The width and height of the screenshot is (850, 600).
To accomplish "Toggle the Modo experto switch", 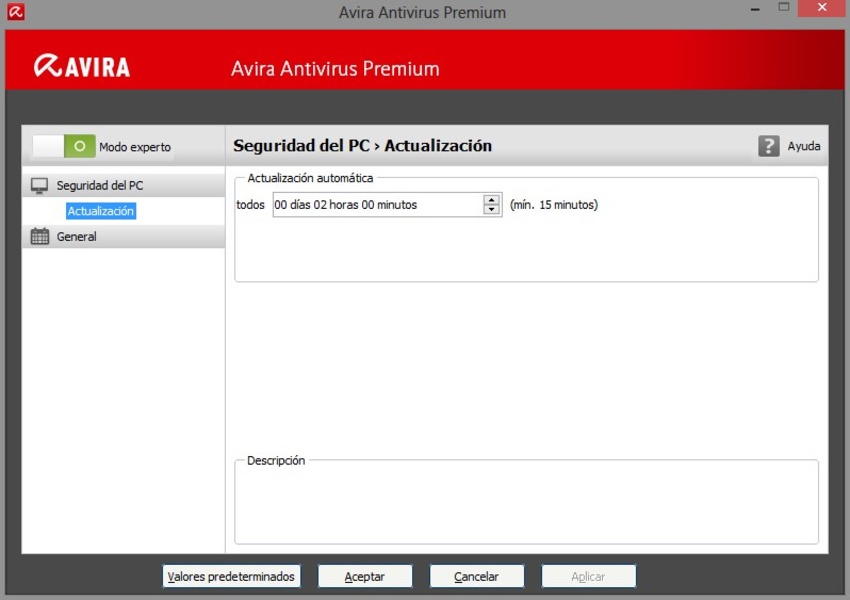I will (64, 146).
